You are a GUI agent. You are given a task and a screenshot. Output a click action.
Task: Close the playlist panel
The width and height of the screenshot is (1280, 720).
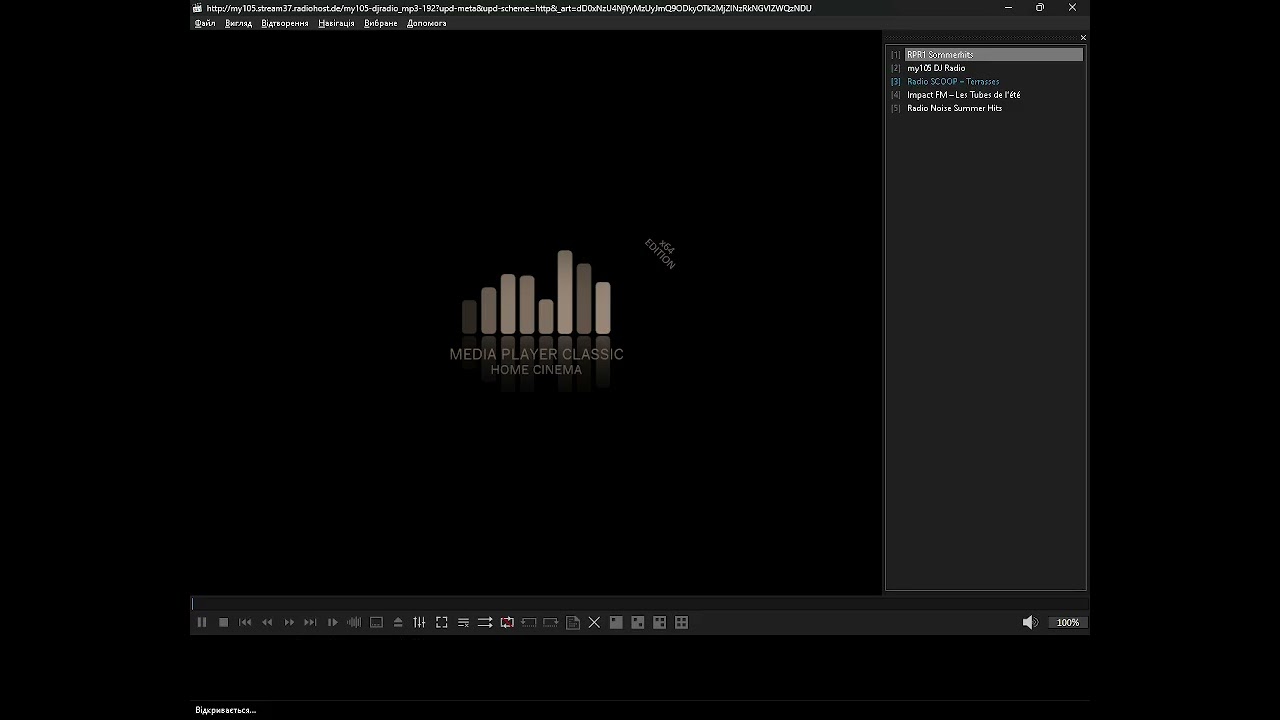[x=1083, y=38]
